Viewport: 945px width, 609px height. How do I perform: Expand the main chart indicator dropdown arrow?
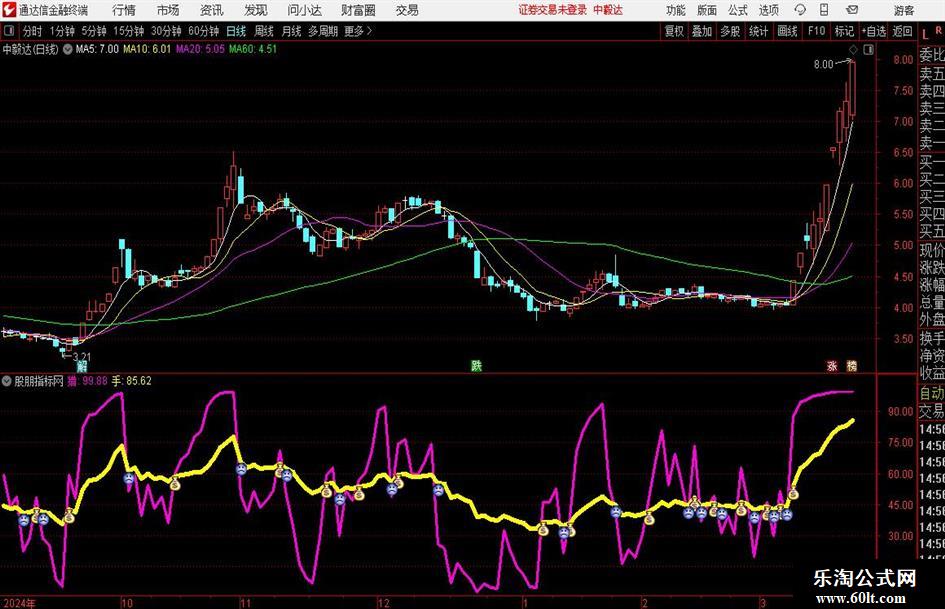pyautogui.click(x=68, y=49)
